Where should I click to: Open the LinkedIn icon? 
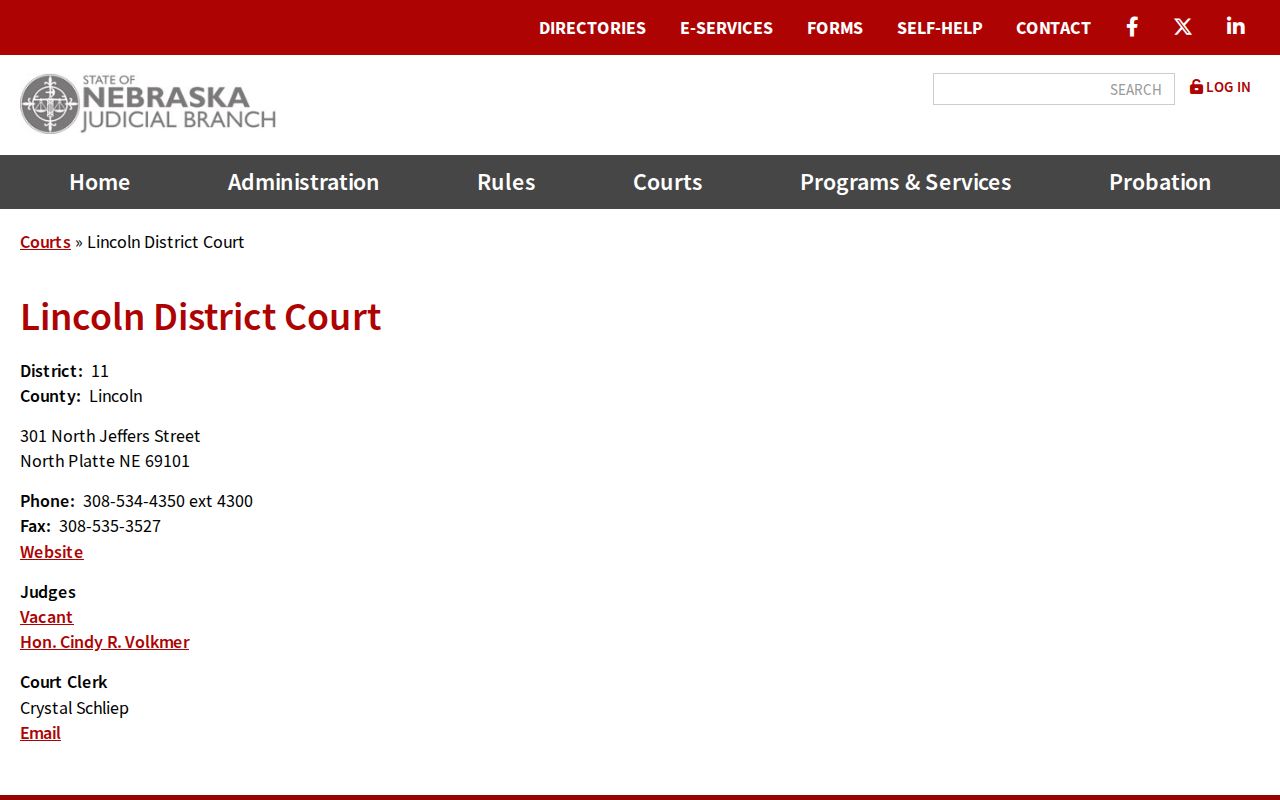pyautogui.click(x=1236, y=26)
